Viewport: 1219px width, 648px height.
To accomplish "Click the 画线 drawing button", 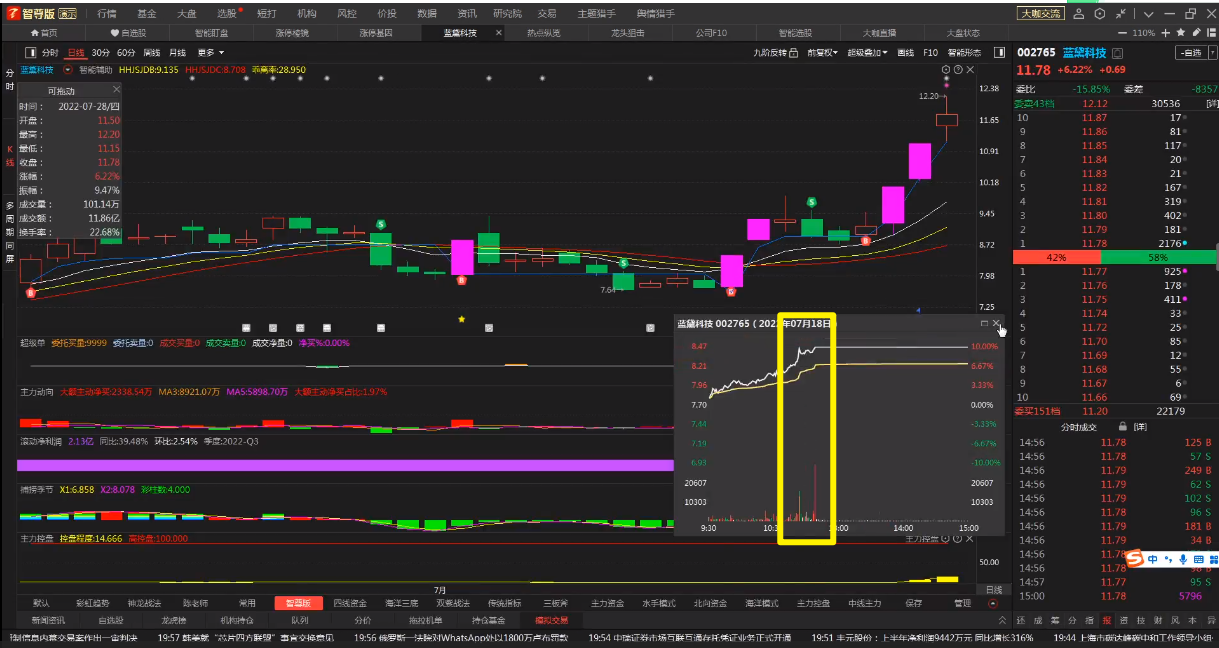I will coord(906,52).
